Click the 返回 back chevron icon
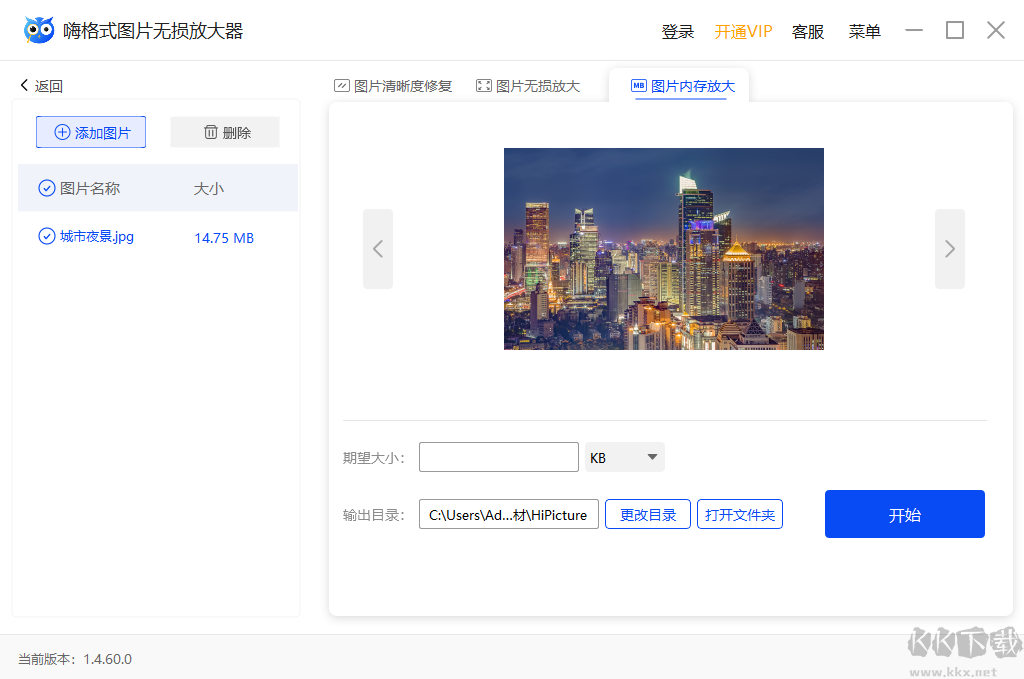Viewport: 1024px width, 679px height. pos(24,85)
